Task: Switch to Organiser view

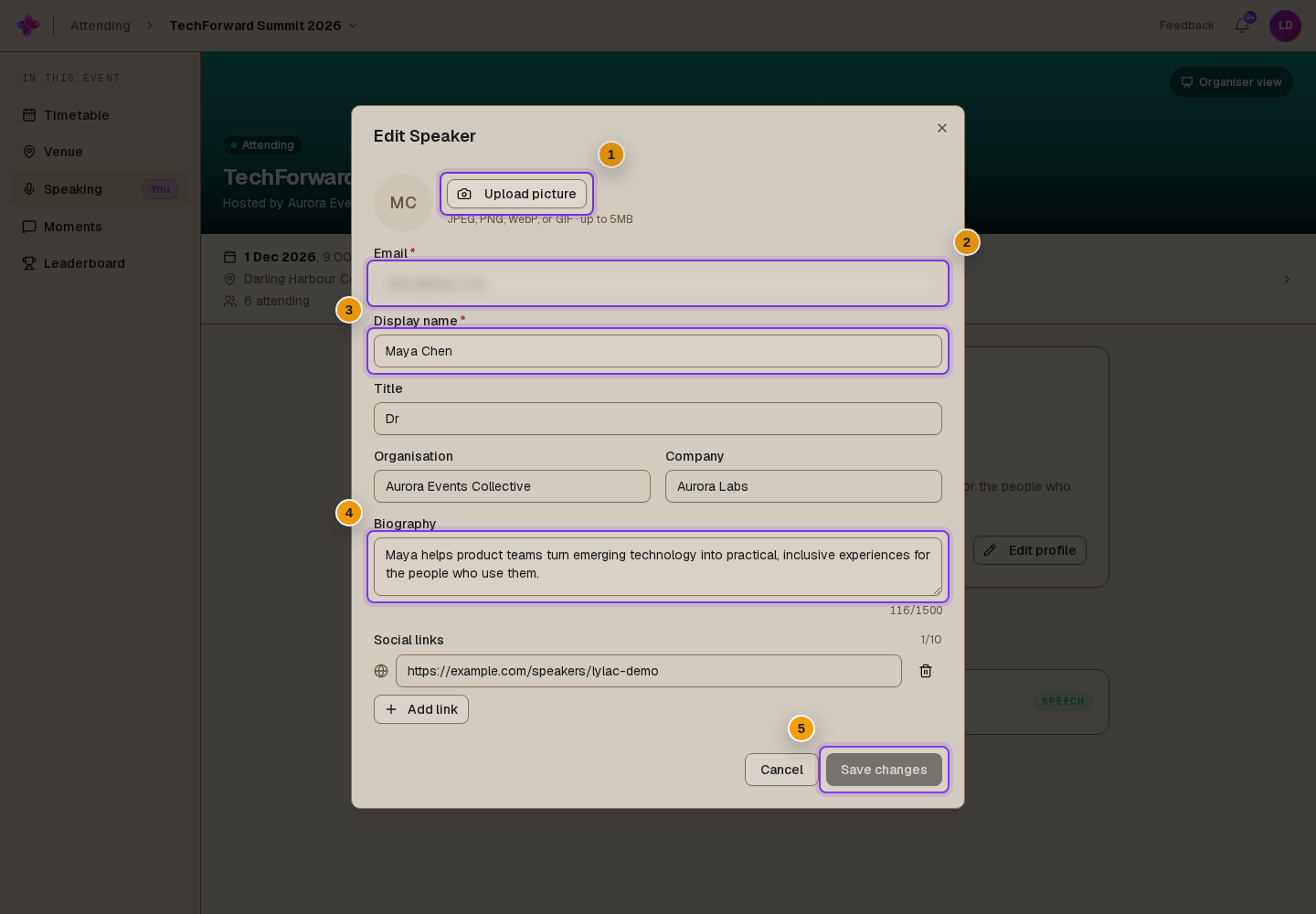Action: point(1231,82)
